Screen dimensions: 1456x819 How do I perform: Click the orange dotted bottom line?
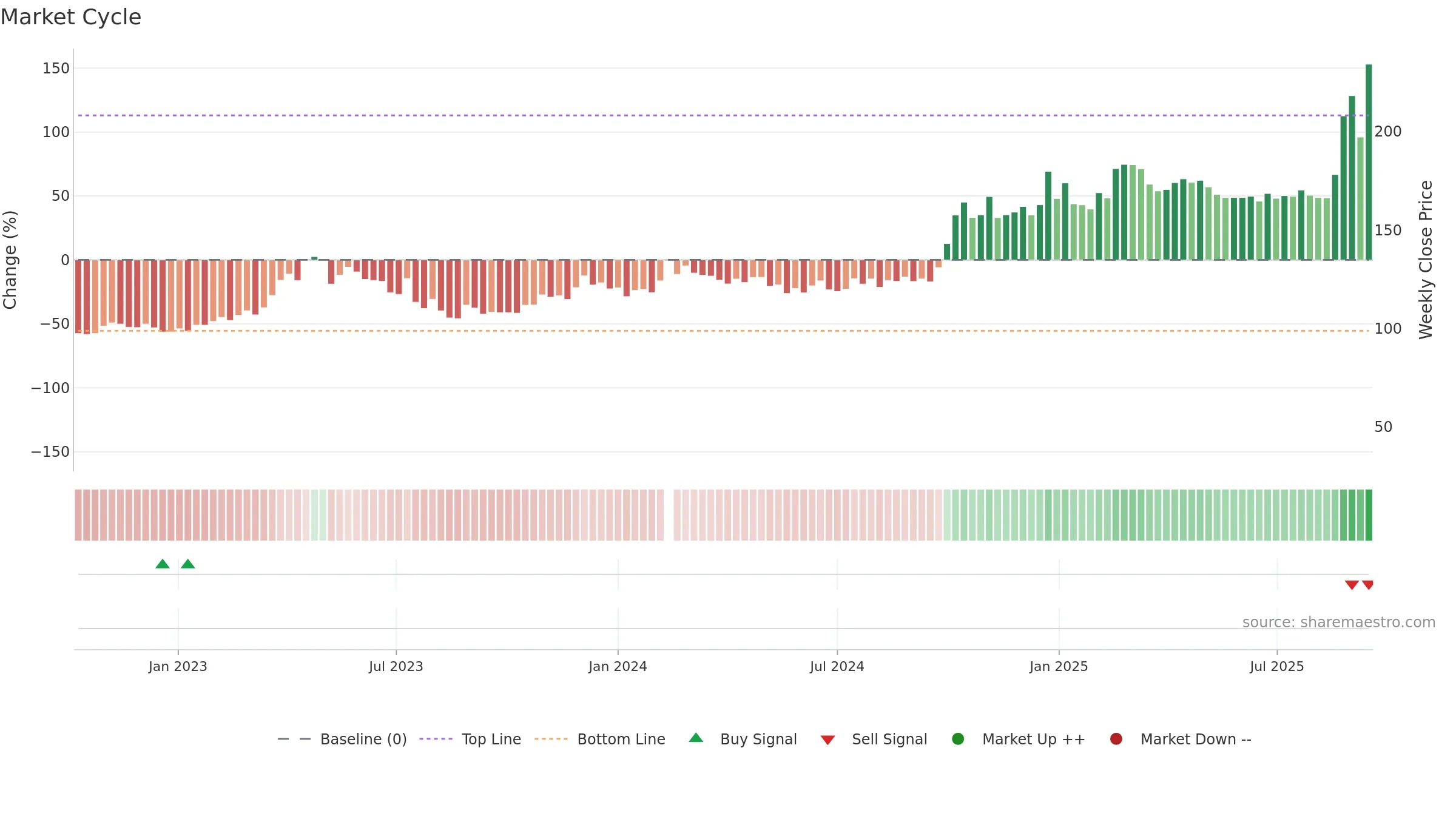click(x=722, y=331)
